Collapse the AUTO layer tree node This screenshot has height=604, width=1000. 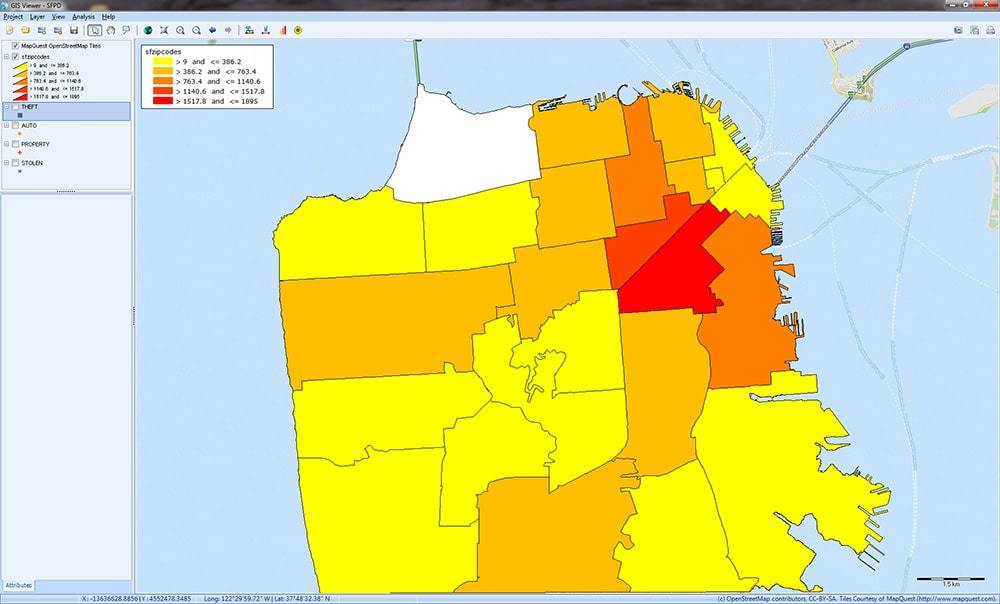tap(6, 126)
